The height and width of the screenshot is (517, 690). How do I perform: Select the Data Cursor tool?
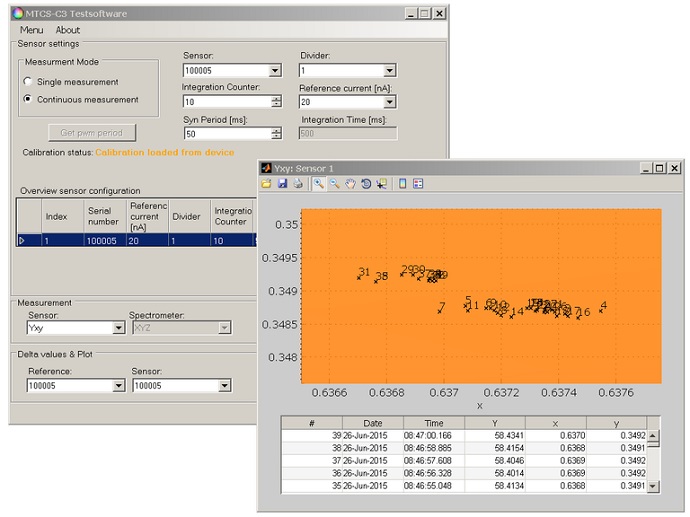(x=381, y=184)
